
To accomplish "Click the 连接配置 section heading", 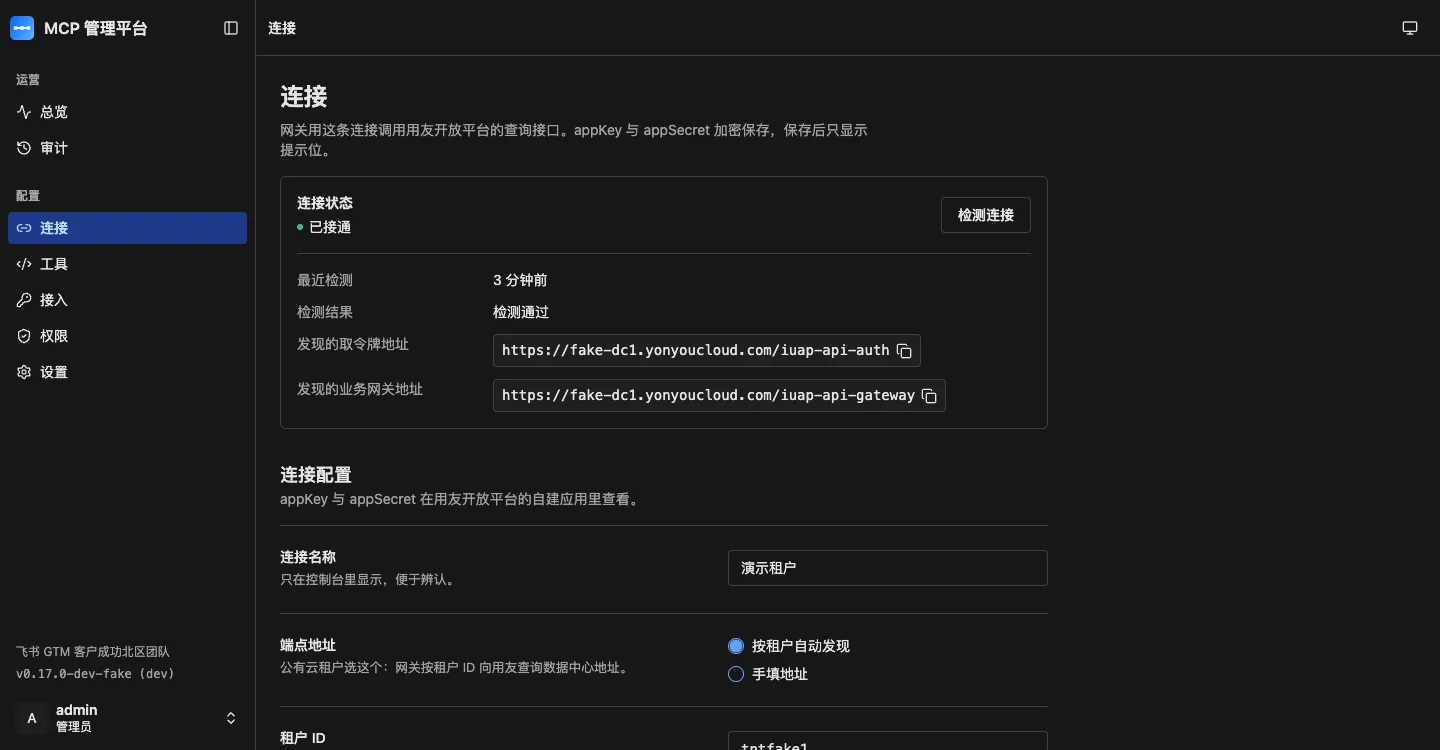I will [316, 475].
